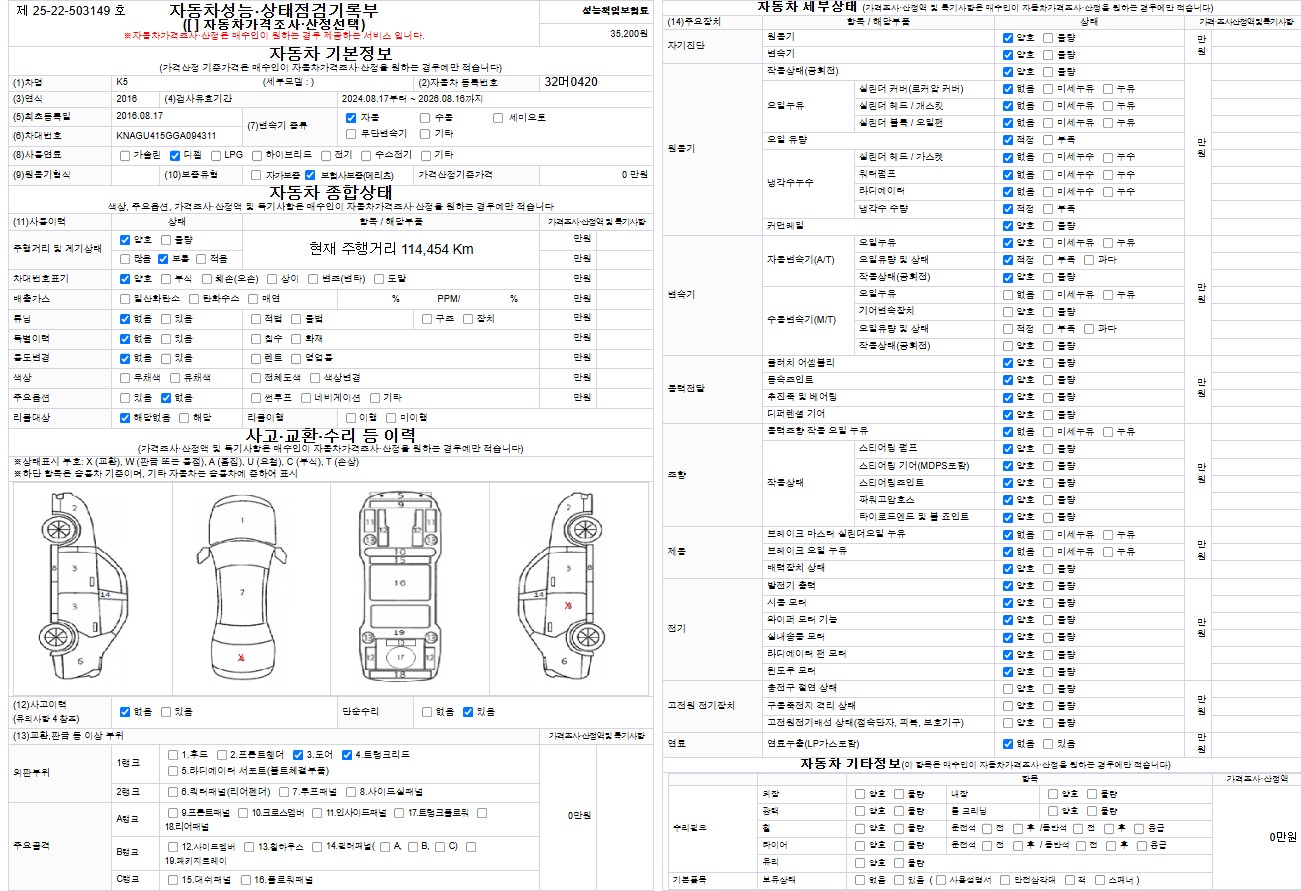This screenshot has height=891, width=1301.
Task: Uncheck the 보험사보증 checkbox
Action: coord(310,175)
